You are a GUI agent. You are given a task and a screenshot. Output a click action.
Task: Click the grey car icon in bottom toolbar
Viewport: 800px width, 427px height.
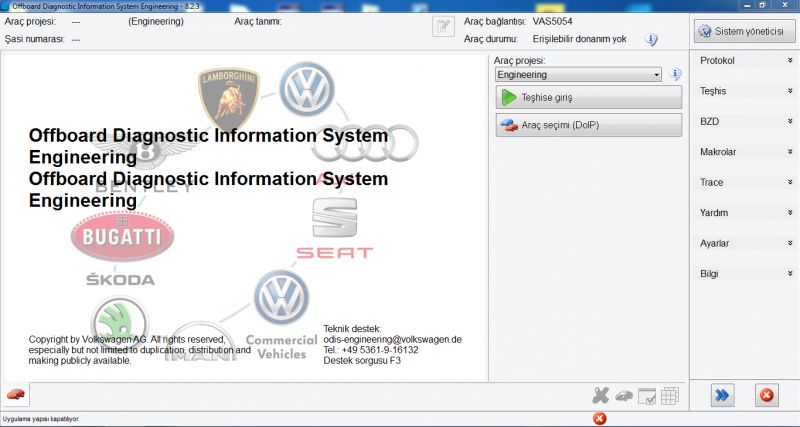(x=623, y=396)
